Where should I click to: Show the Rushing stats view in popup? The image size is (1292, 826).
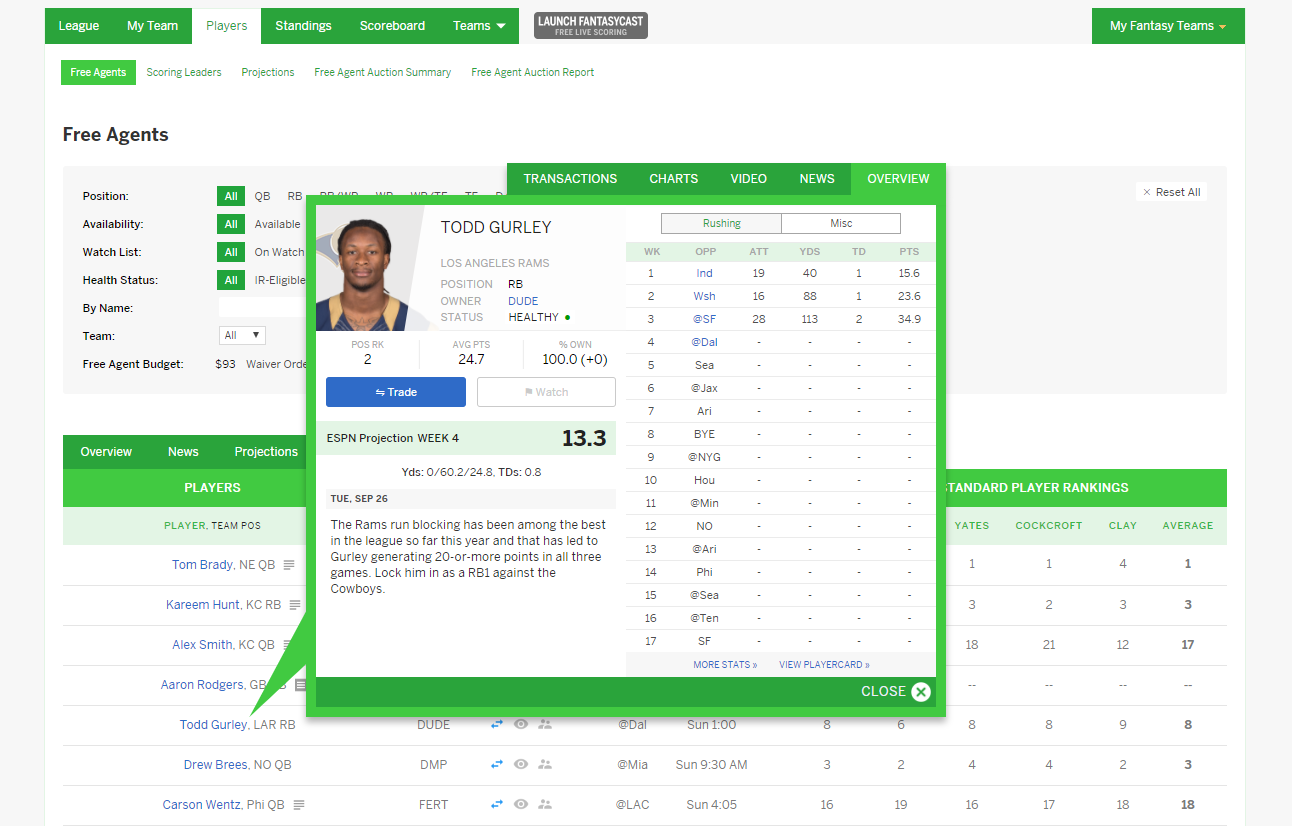tap(722, 223)
